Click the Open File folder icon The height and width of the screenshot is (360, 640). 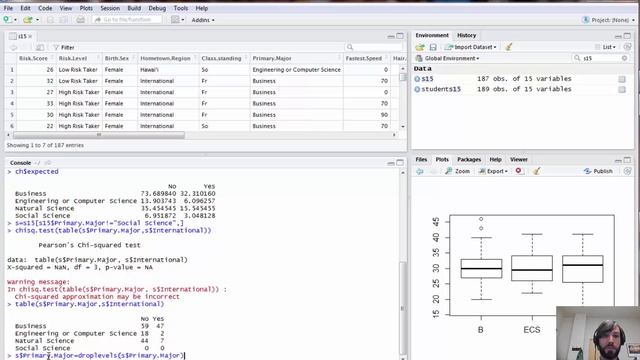(x=27, y=20)
